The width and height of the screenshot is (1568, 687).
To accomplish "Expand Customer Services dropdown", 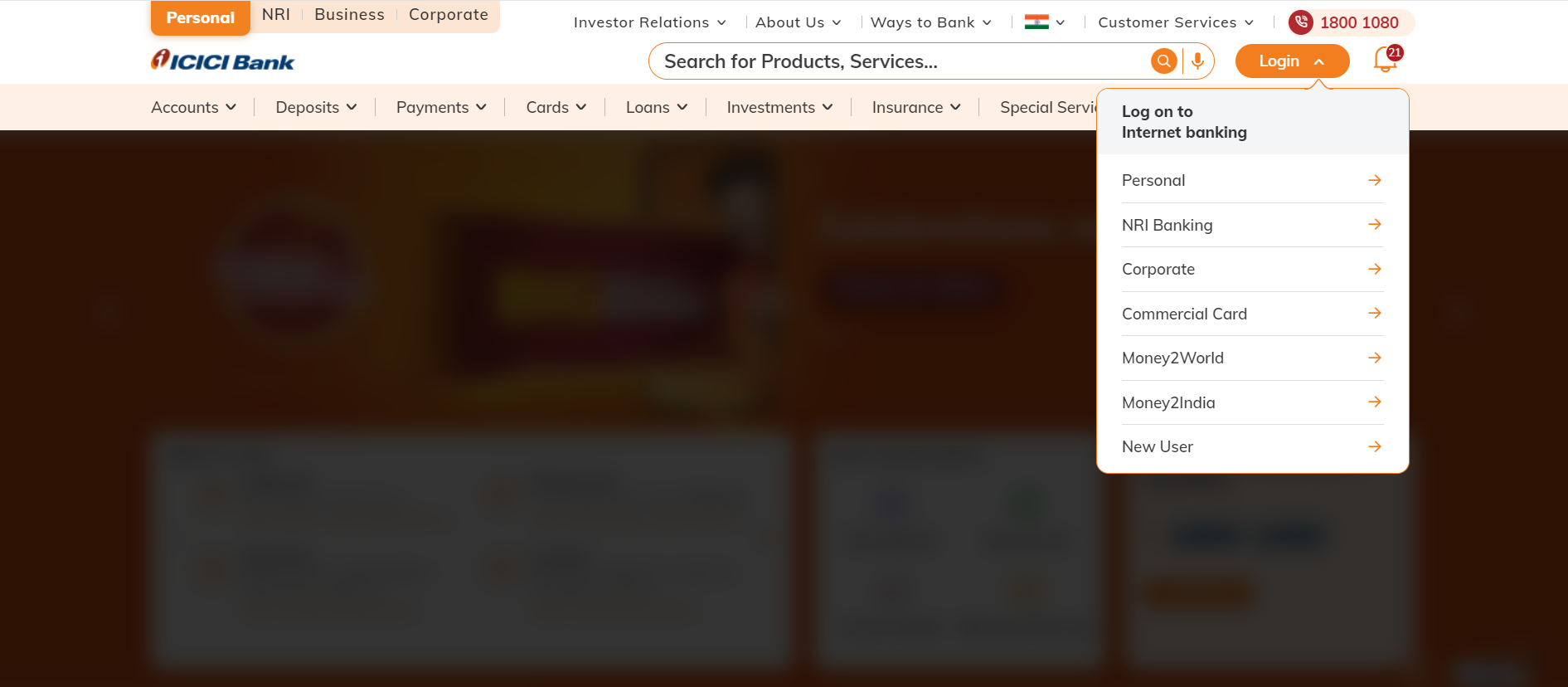I will tap(1176, 22).
